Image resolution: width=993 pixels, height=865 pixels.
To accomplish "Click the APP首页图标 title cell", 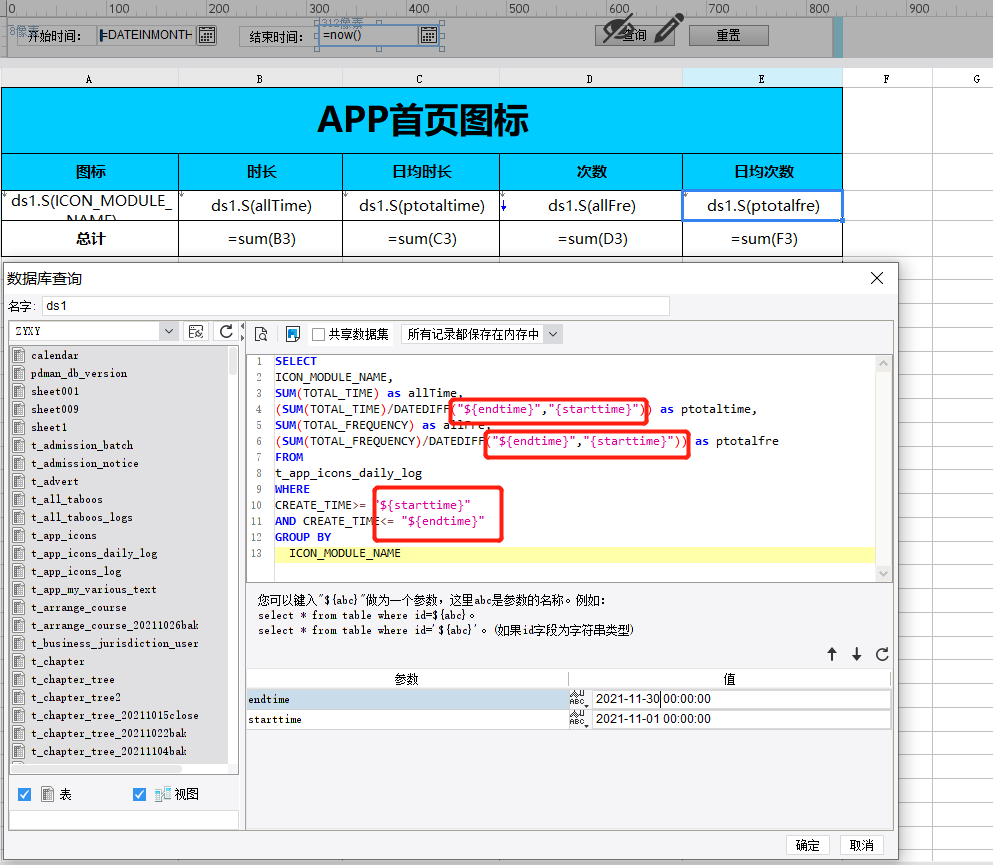I will (422, 120).
